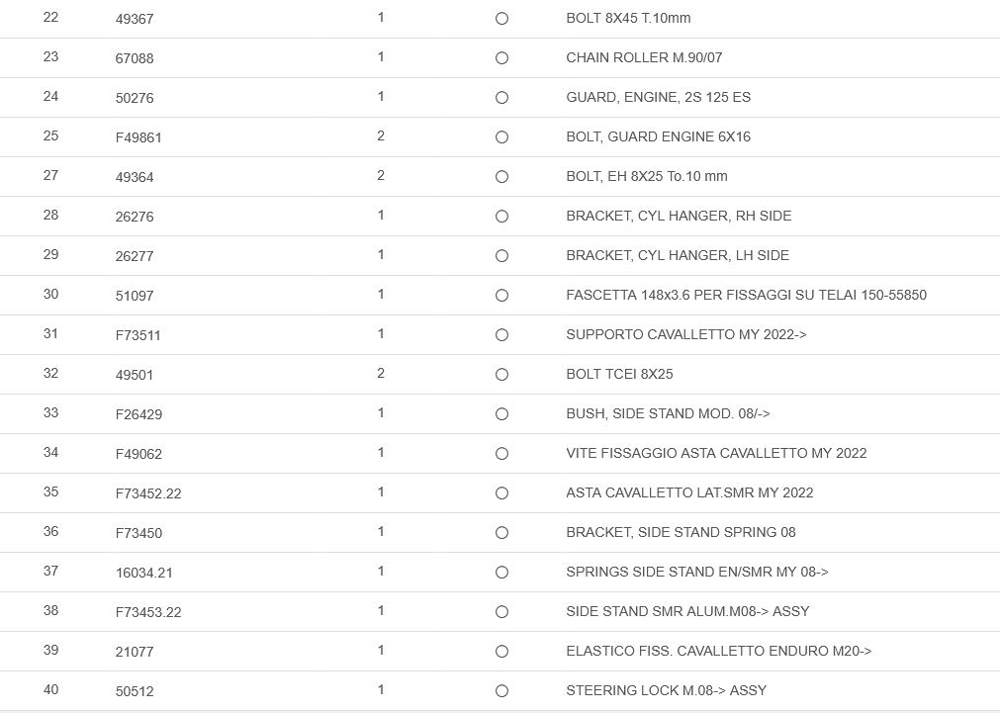1000x713 pixels.
Task: Select radio for ELASTICO FISS. CAVALLETTO ENDURO
Action: (x=502, y=651)
